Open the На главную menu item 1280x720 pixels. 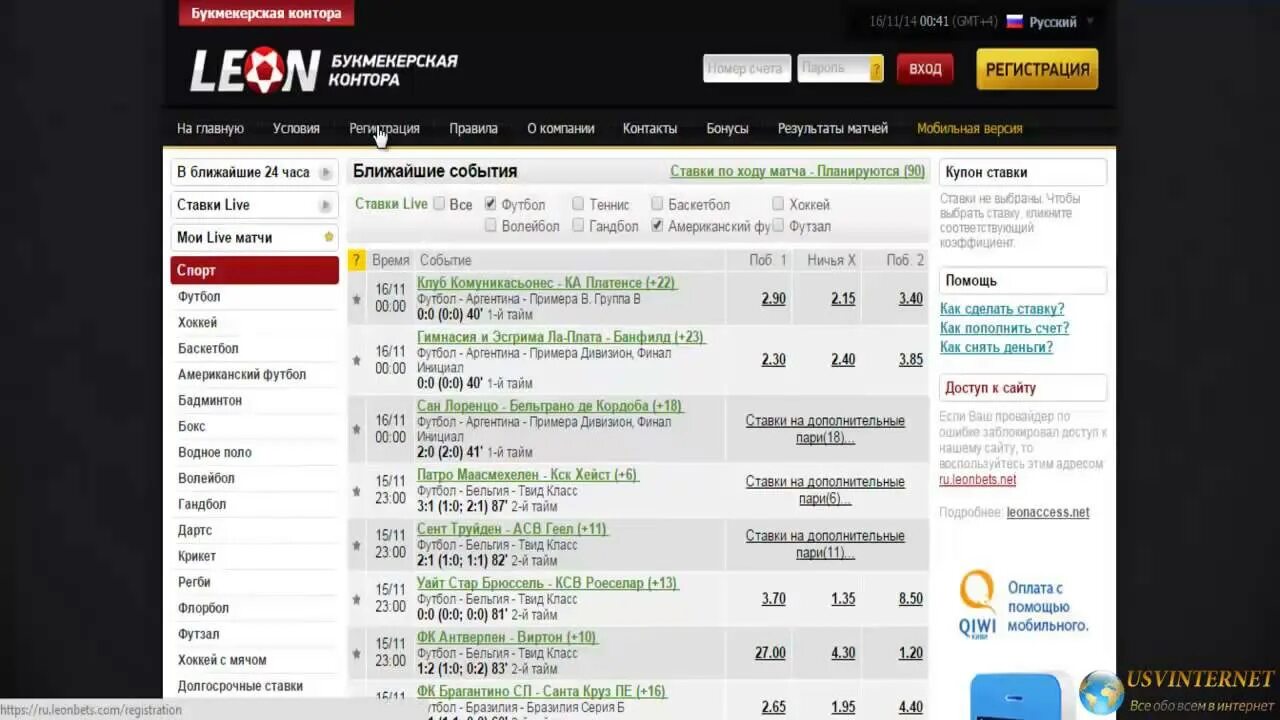click(x=210, y=128)
